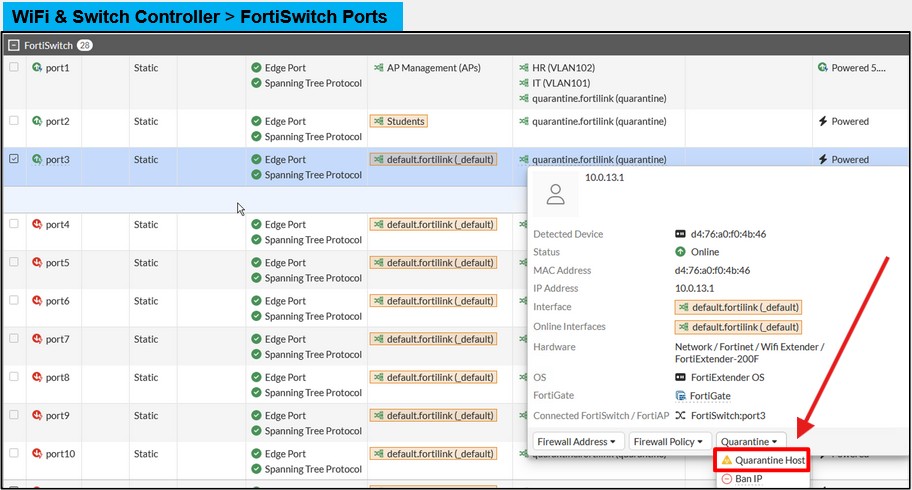Click the FortiExtender OS icon
Image resolution: width=912 pixels, height=490 pixels.
point(680,377)
